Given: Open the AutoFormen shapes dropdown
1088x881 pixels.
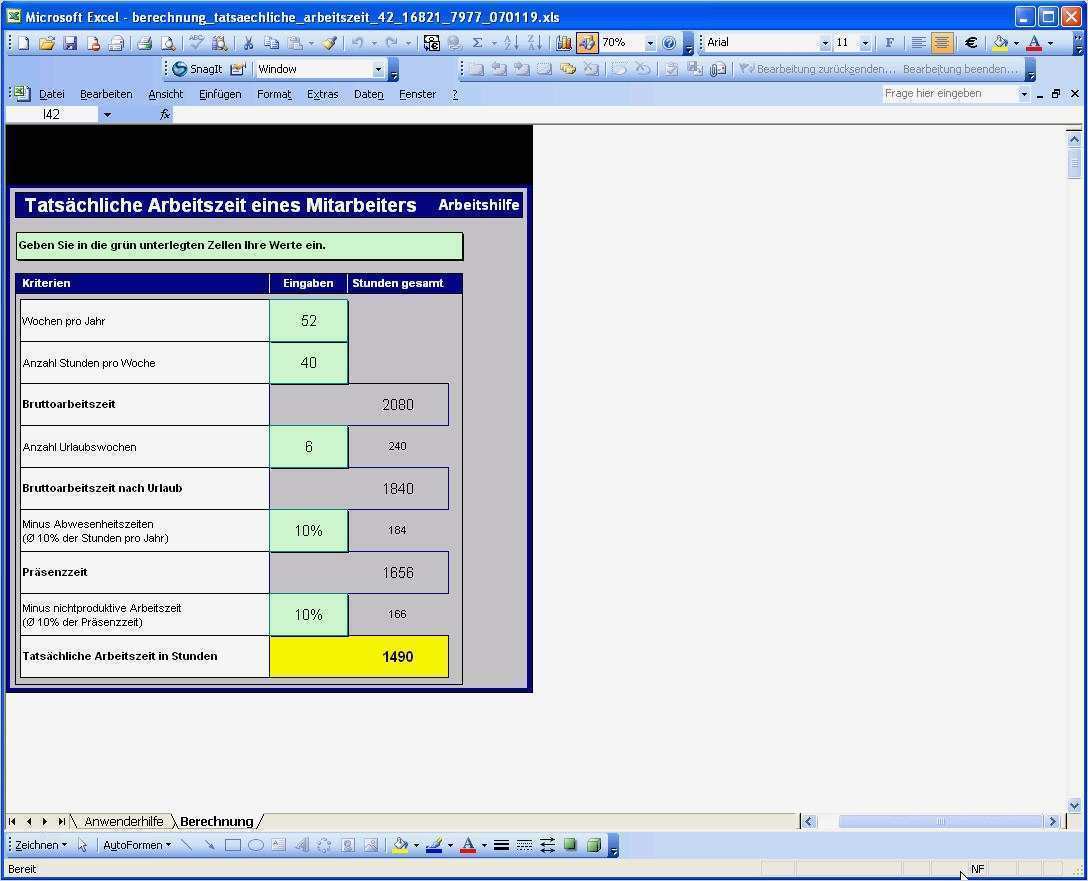Looking at the screenshot, I should [x=137, y=845].
